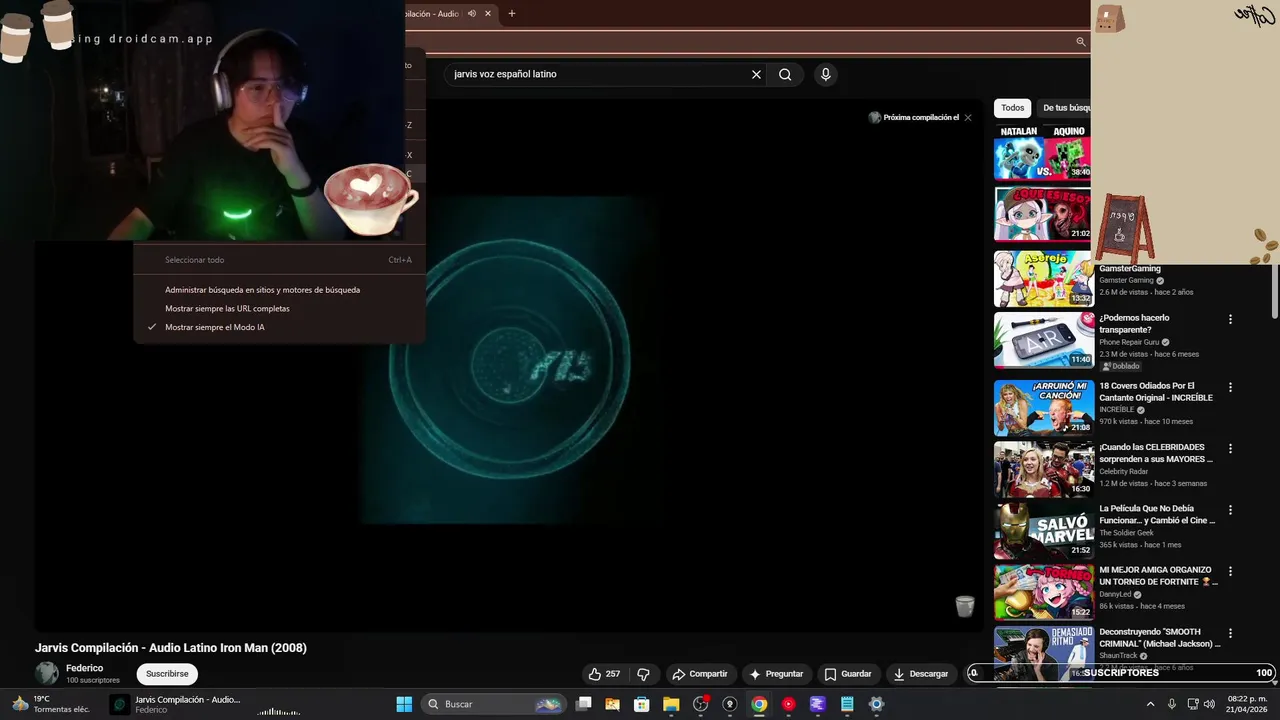Open 'Cuando las CELEBRIDADES sorprenden' video title
This screenshot has height=720, width=1280.
[1155, 453]
